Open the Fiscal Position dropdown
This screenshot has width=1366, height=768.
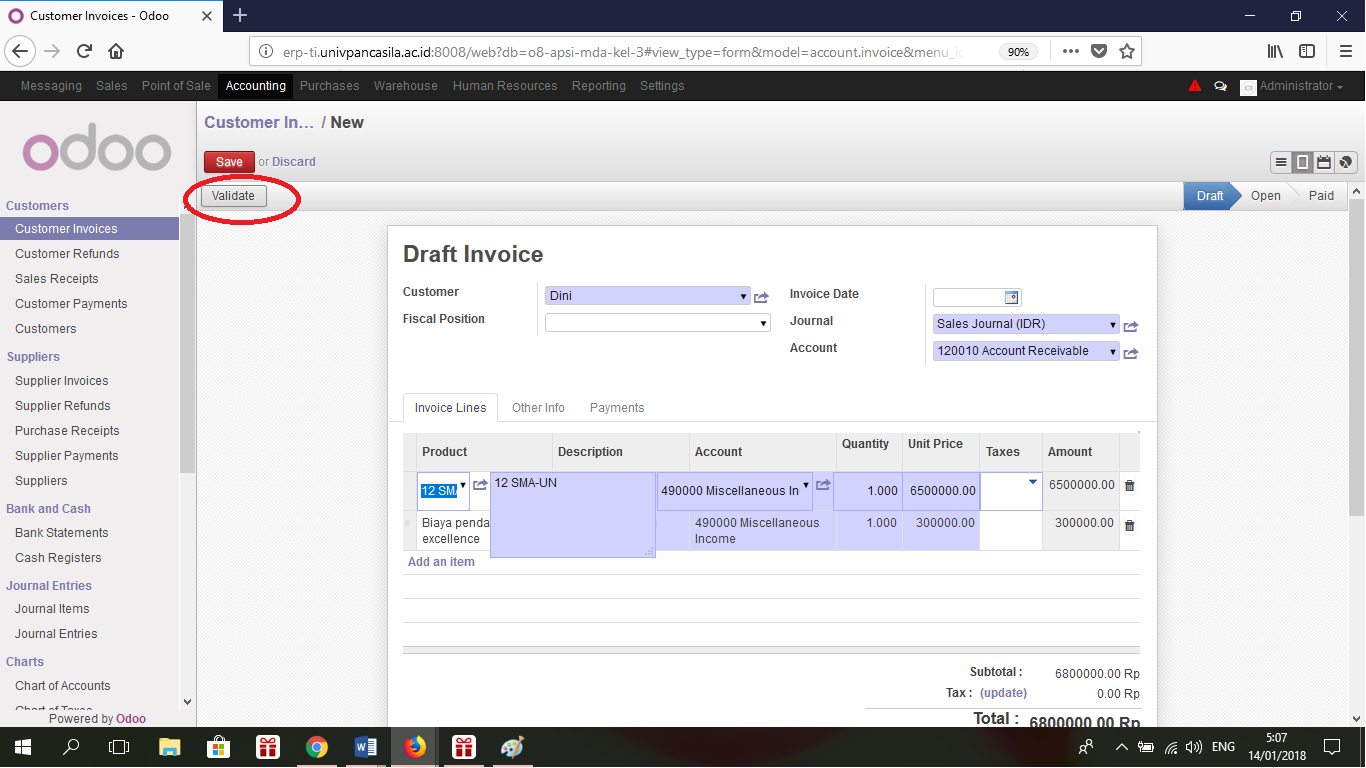tap(763, 323)
